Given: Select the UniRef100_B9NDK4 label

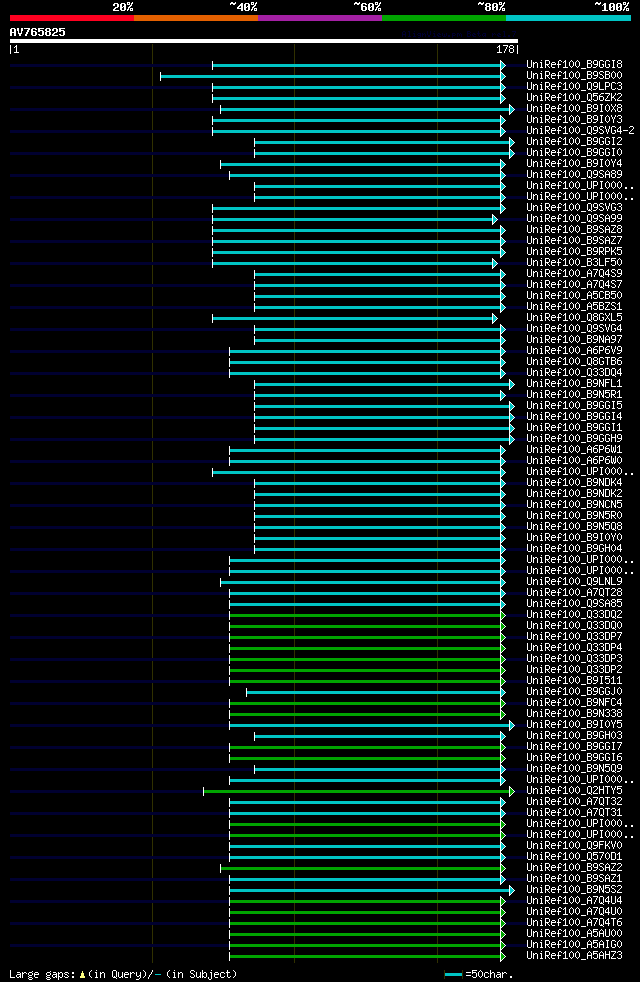Looking at the screenshot, I should (574, 482).
